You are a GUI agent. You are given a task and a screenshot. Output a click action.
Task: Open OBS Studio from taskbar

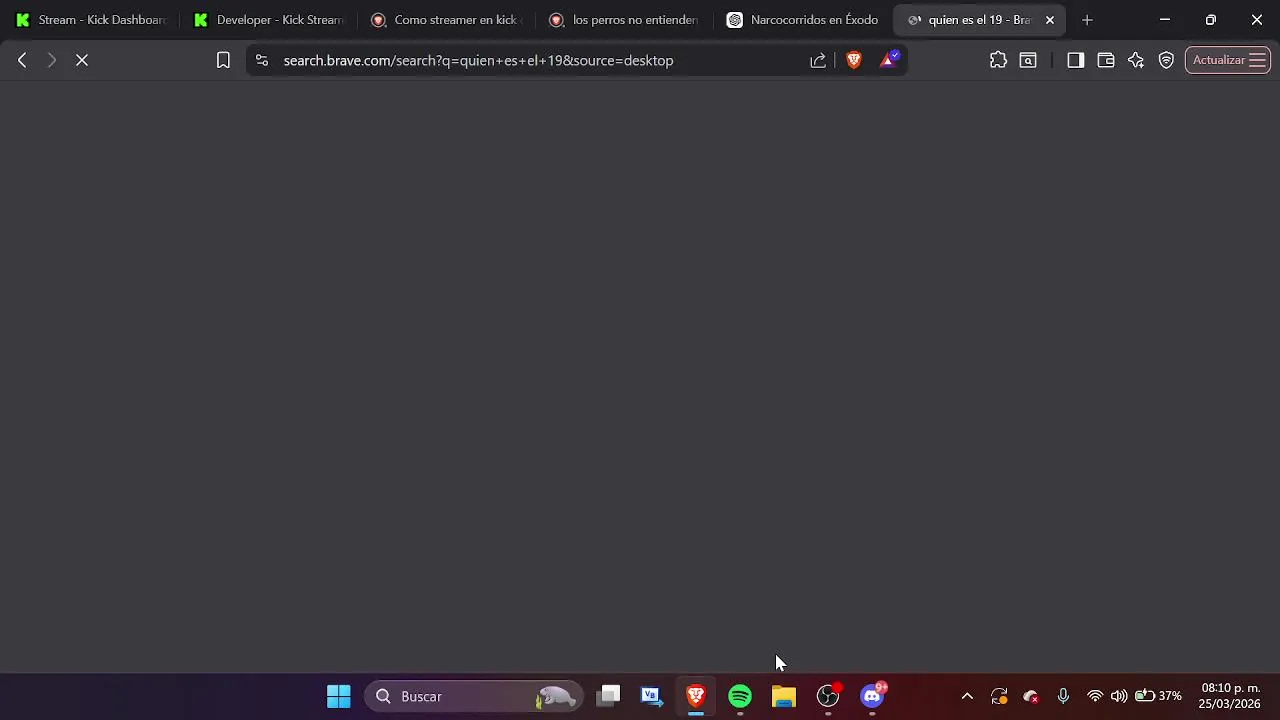828,696
